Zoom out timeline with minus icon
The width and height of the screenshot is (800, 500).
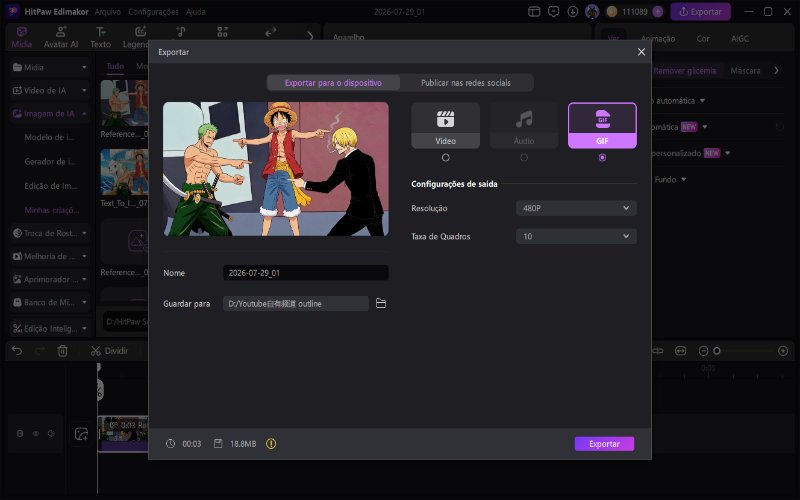703,351
